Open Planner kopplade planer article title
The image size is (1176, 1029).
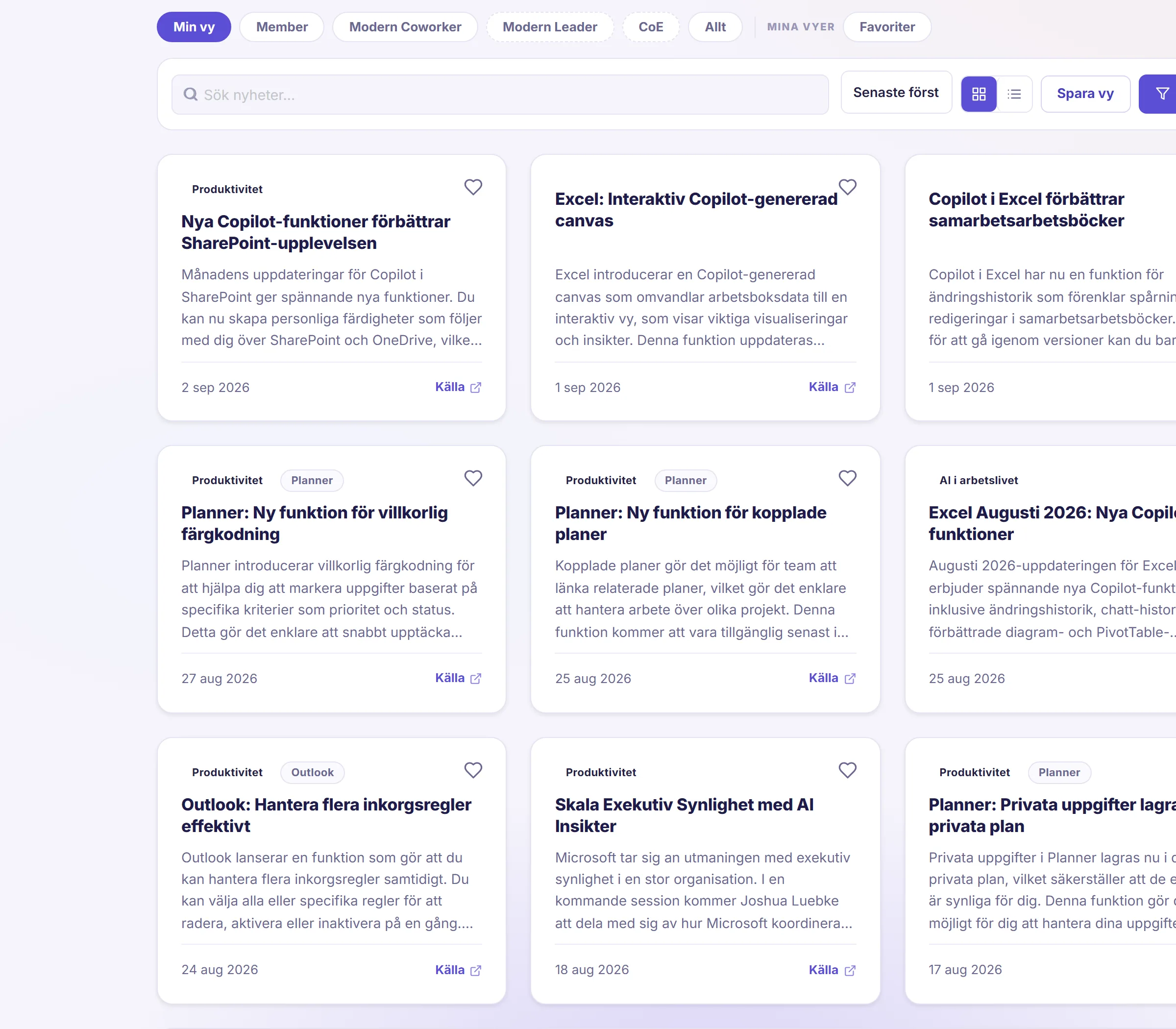tap(691, 524)
